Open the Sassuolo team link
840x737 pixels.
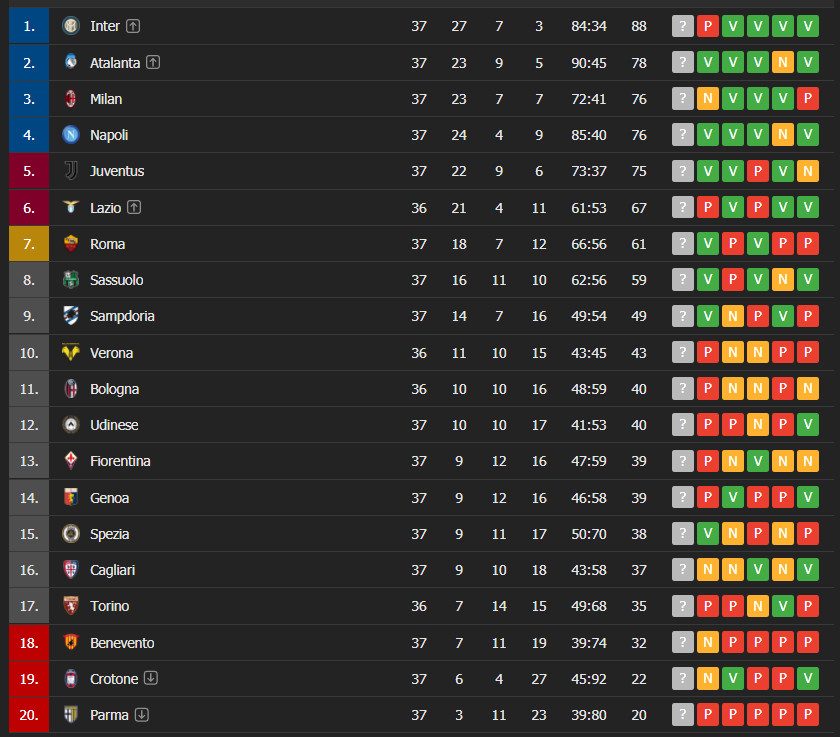(x=116, y=280)
